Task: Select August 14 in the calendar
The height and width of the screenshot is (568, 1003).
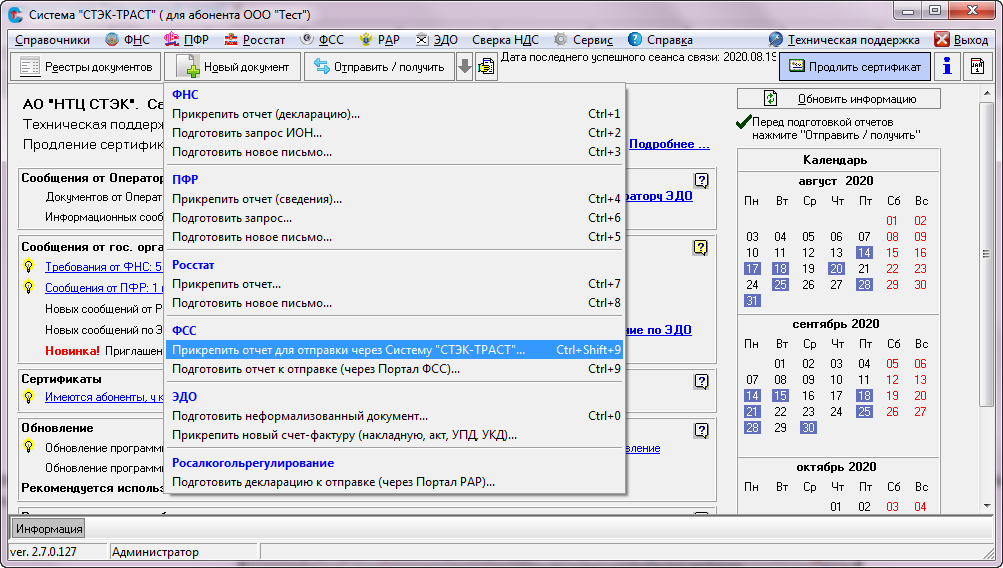Action: (x=864, y=253)
